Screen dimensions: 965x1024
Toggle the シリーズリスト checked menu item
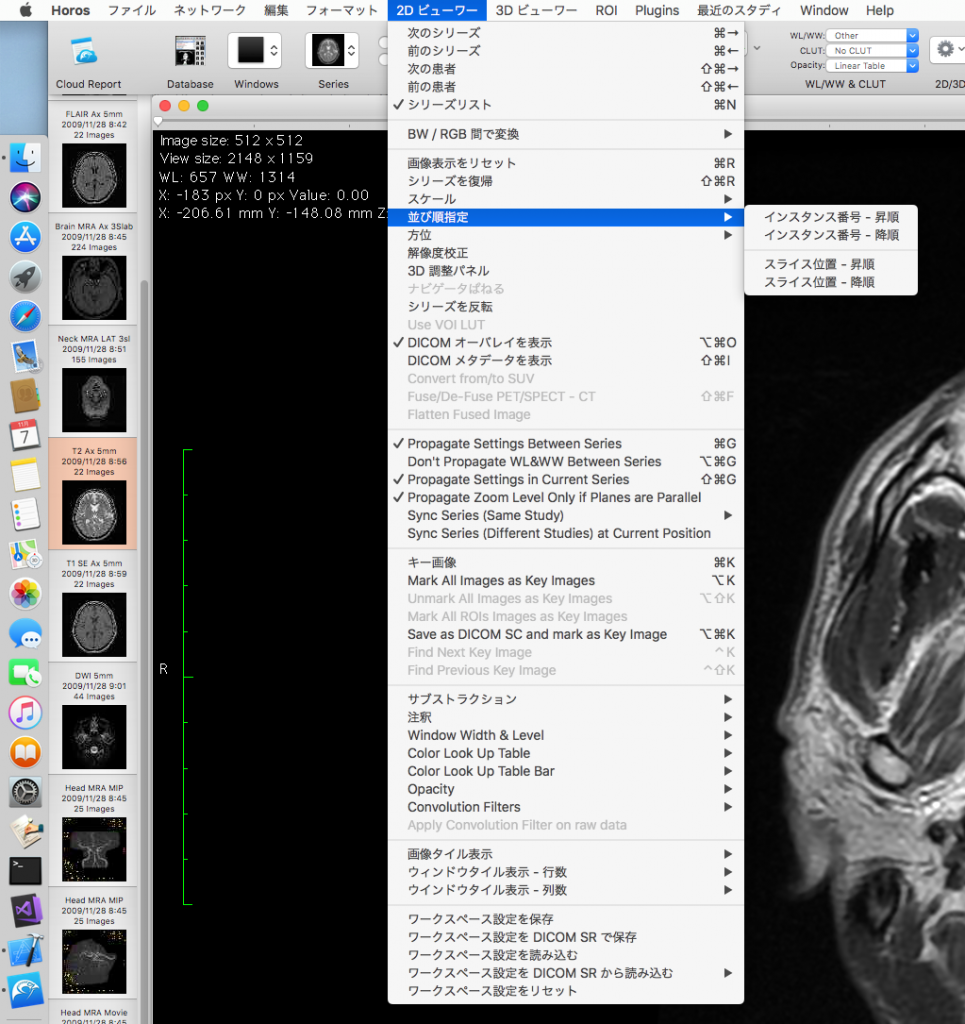coord(565,104)
